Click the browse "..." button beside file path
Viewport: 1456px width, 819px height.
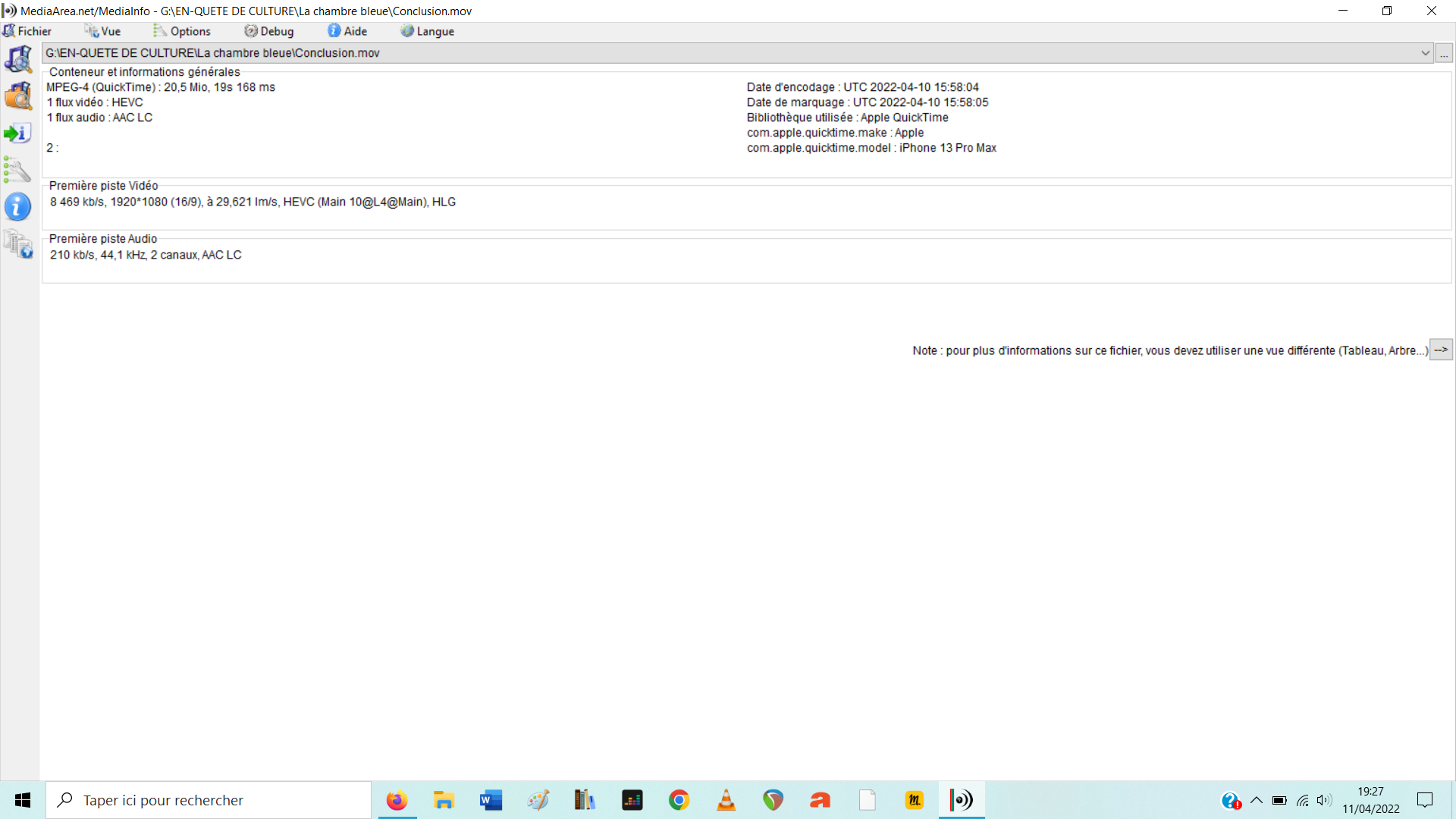[x=1444, y=53]
